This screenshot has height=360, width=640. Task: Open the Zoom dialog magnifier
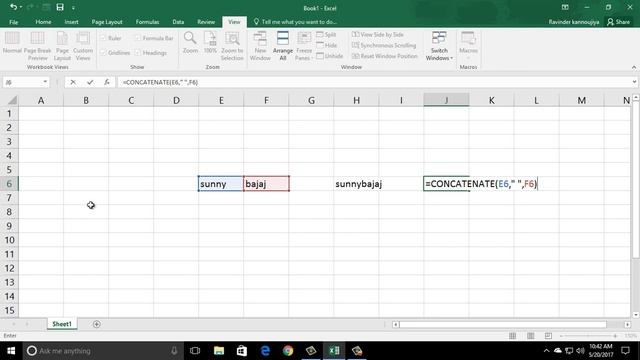(x=190, y=43)
